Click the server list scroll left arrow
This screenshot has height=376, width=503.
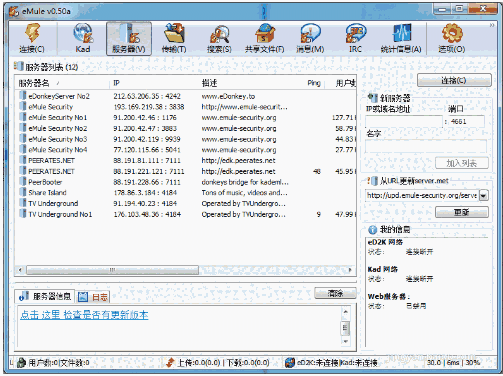point(20,270)
